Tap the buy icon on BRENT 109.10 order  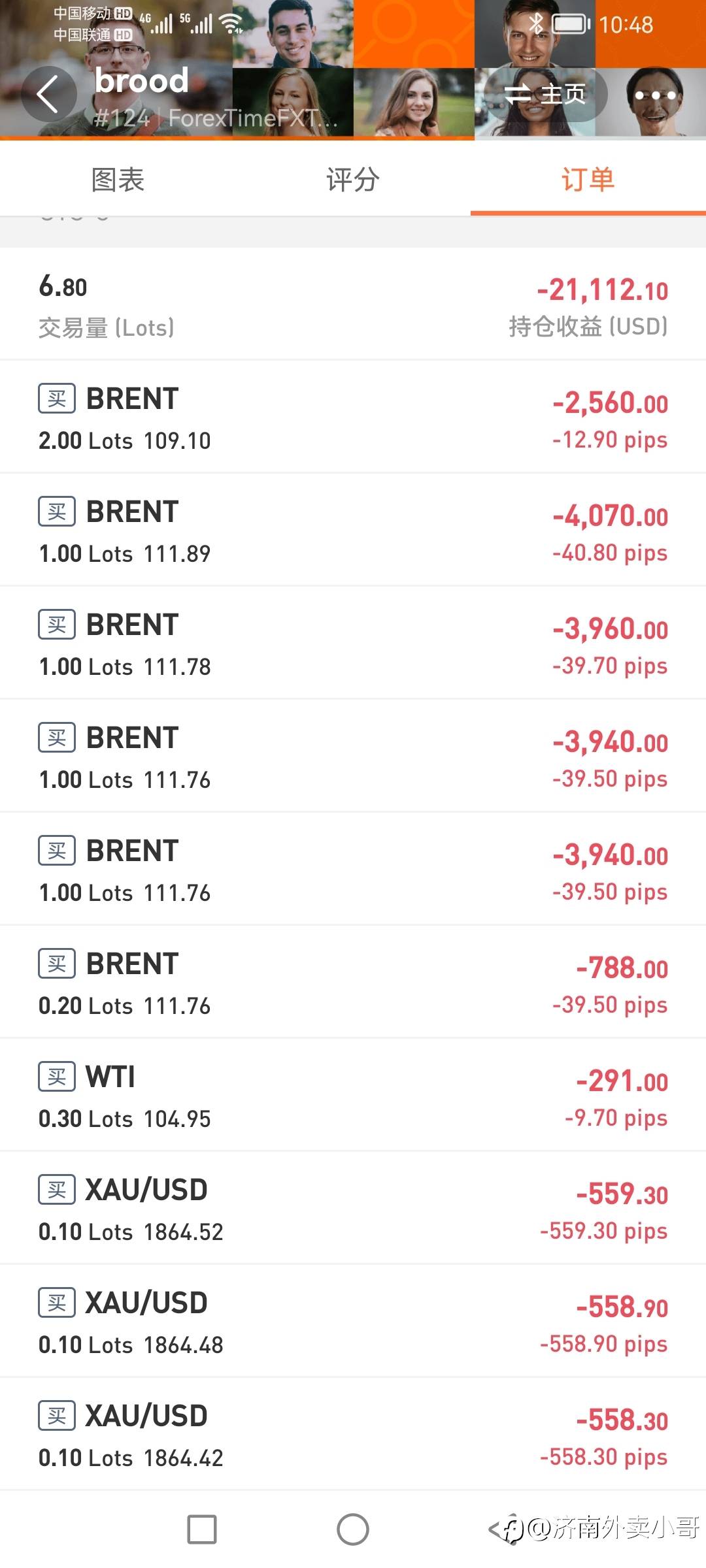[57, 399]
